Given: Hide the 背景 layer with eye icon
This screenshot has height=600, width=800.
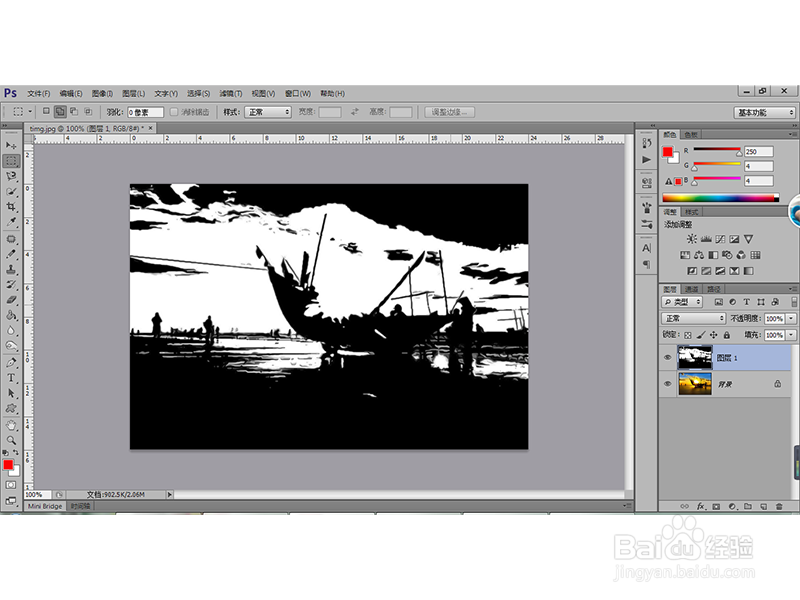Looking at the screenshot, I should (667, 384).
